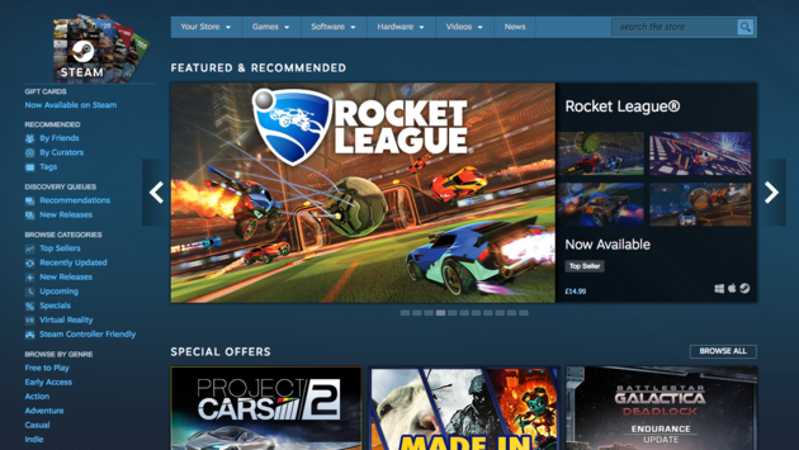Open the News tab
Viewport: 799px width, 450px height.
[x=515, y=27]
